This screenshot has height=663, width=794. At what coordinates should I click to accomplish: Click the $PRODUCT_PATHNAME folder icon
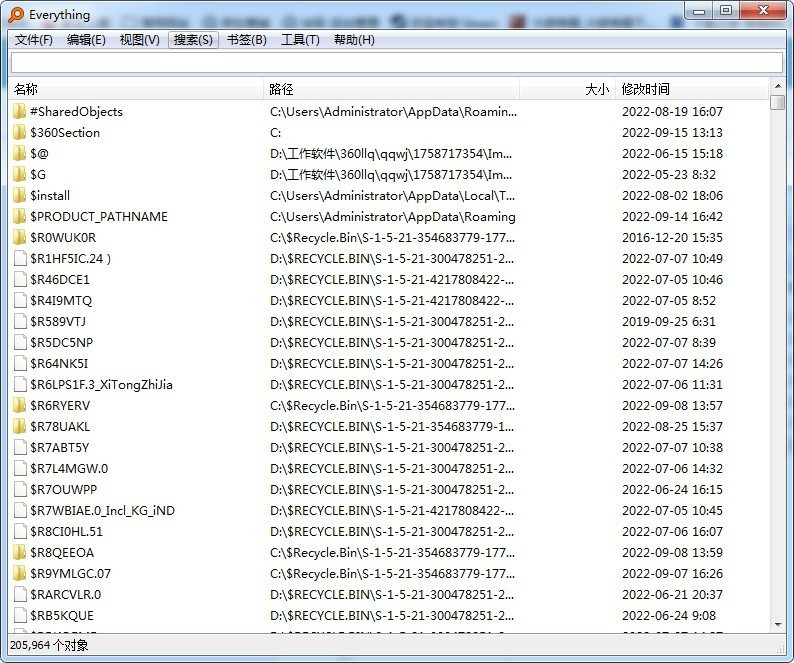point(19,217)
